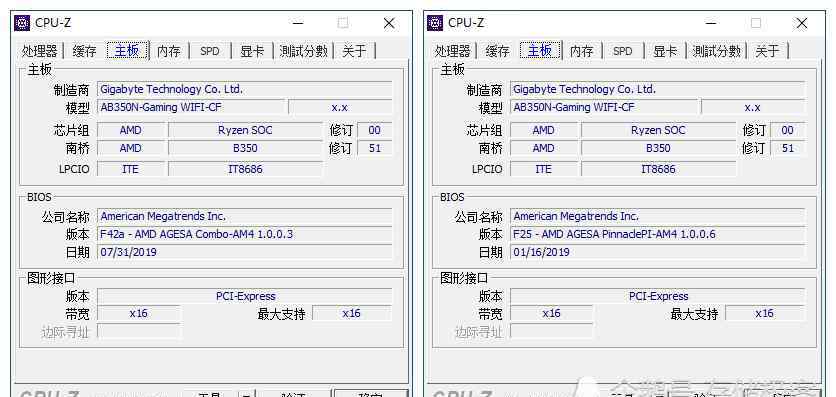This screenshot has height=397, width=836.
Task: Click the F25 BIOS version field
Action: (x=657, y=234)
